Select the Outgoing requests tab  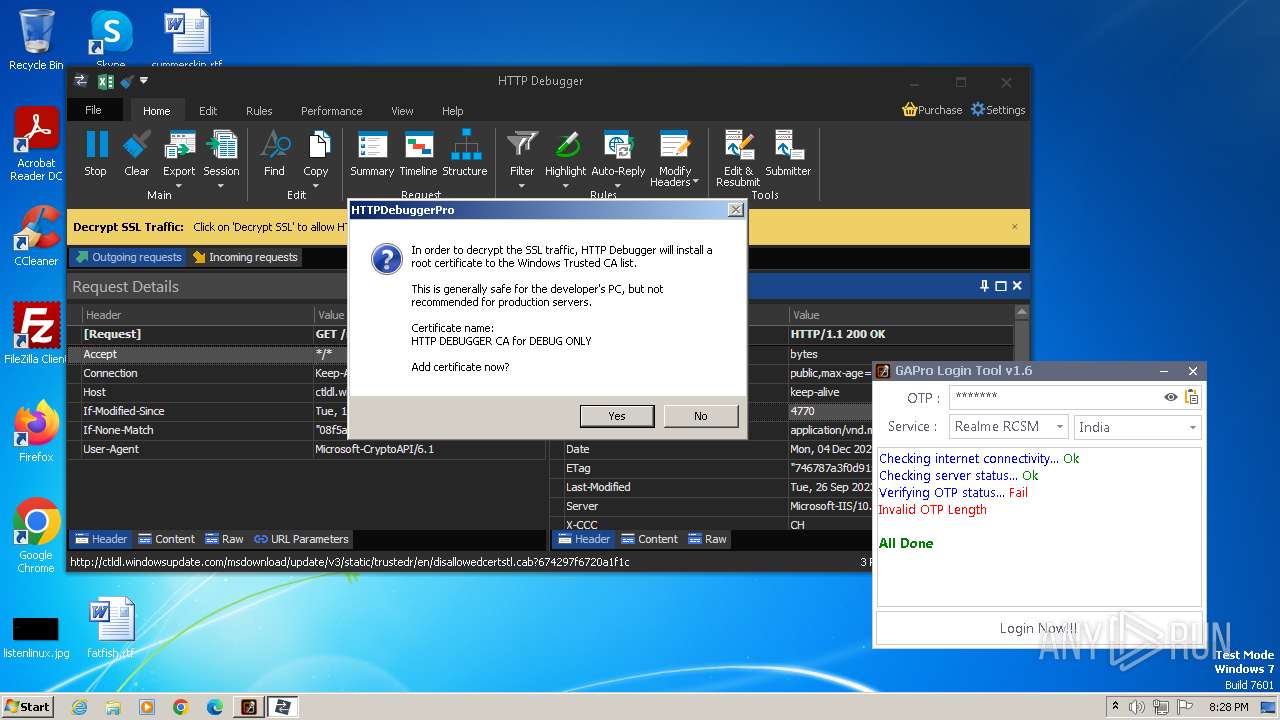tap(128, 257)
